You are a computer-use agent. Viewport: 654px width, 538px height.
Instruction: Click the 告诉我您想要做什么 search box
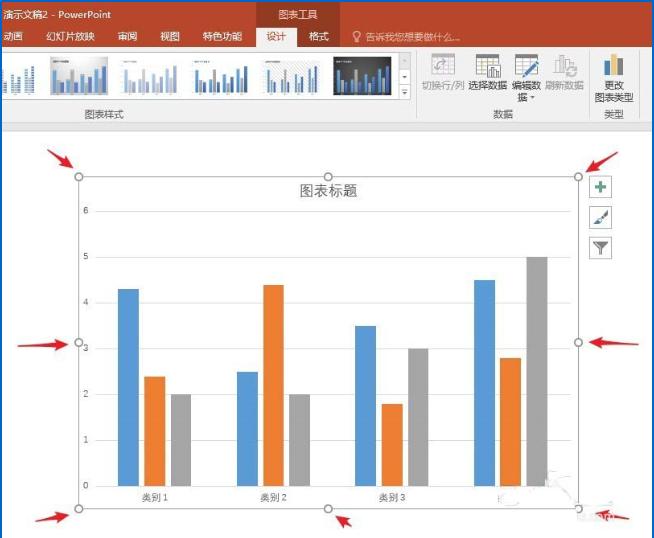(407, 37)
